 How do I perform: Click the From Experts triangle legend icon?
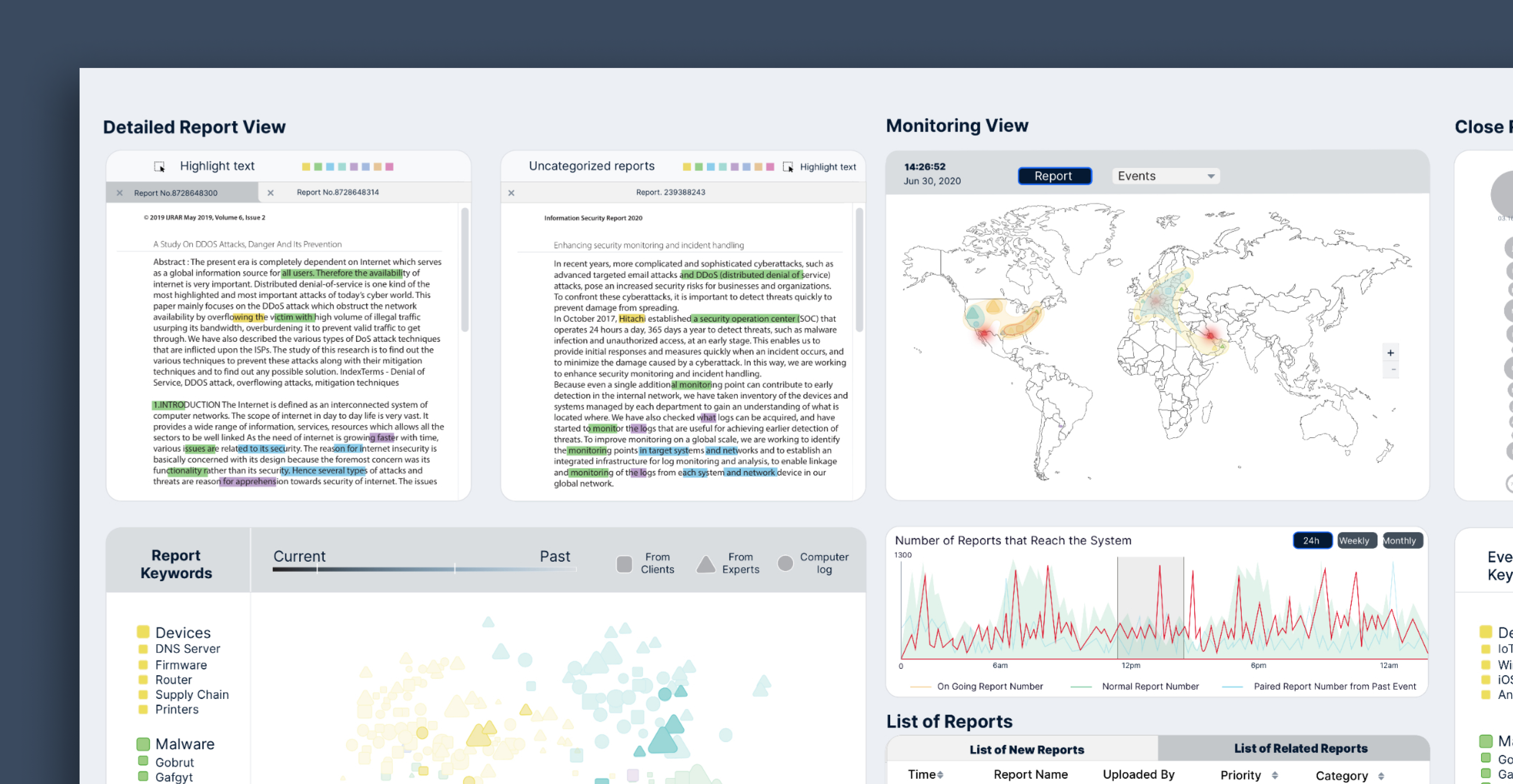pos(705,564)
